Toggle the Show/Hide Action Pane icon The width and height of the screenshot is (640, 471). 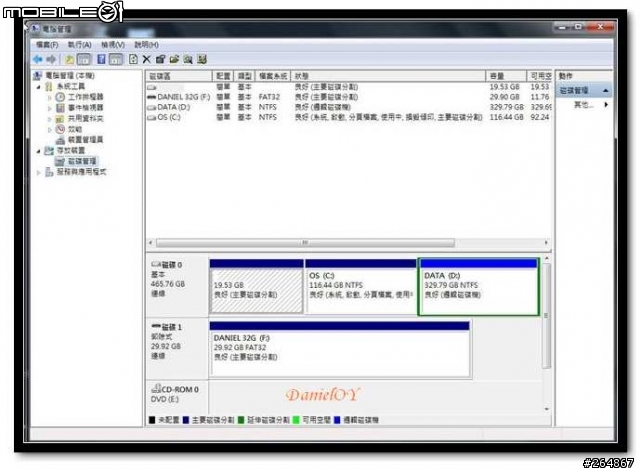click(116, 60)
